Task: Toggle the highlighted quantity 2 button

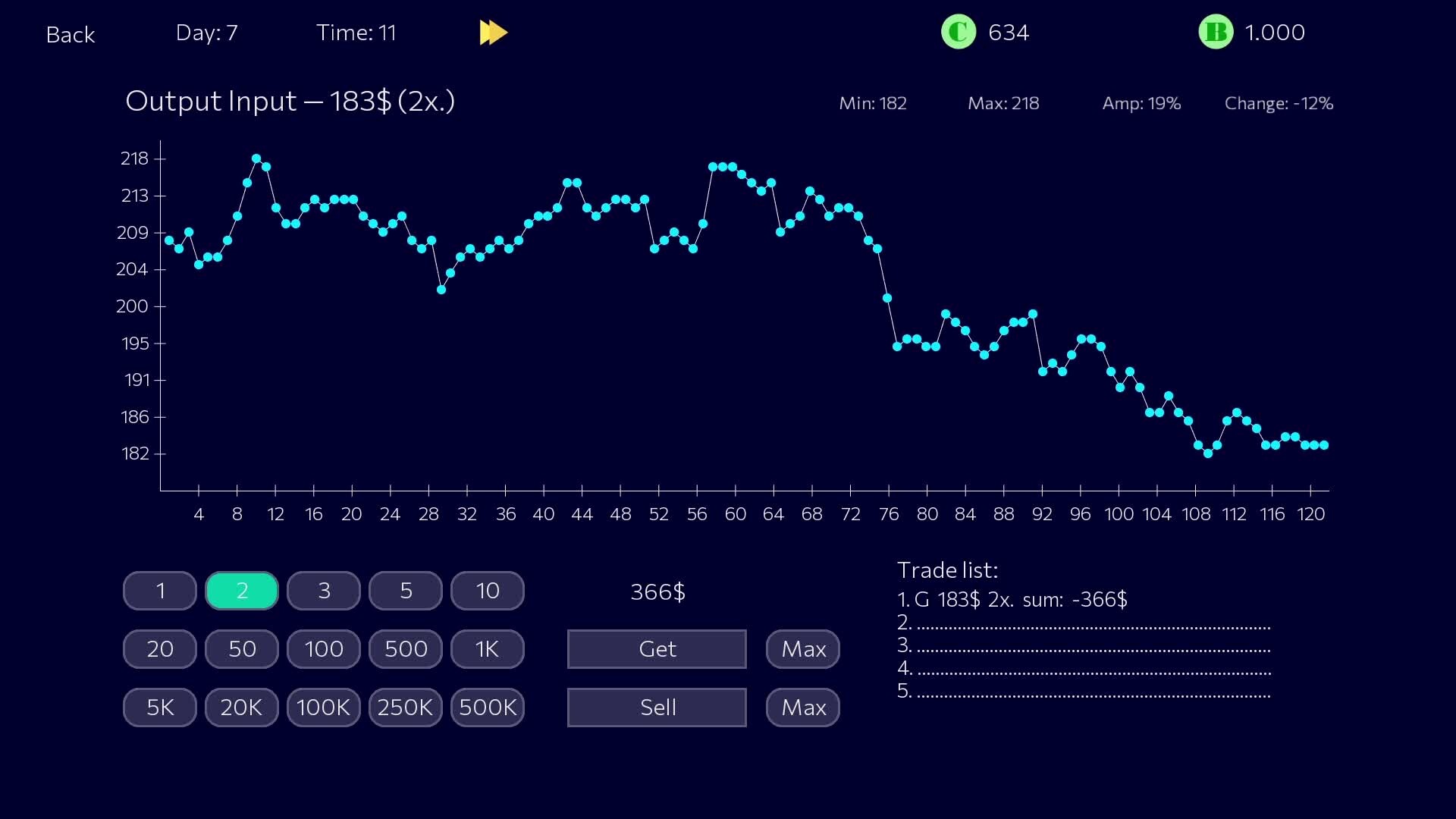Action: [242, 591]
